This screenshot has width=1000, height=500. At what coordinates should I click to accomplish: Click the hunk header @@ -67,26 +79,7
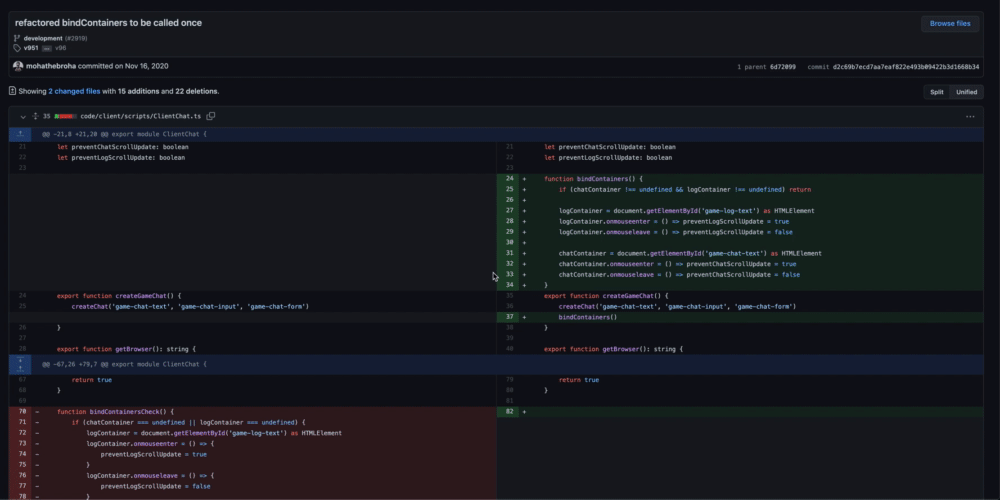pos(124,364)
